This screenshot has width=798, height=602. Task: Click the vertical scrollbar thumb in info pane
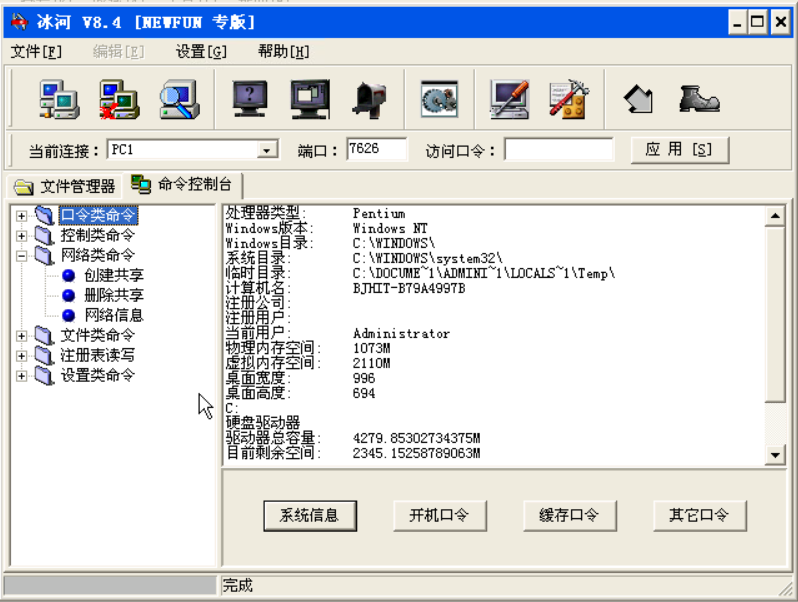(x=775, y=314)
